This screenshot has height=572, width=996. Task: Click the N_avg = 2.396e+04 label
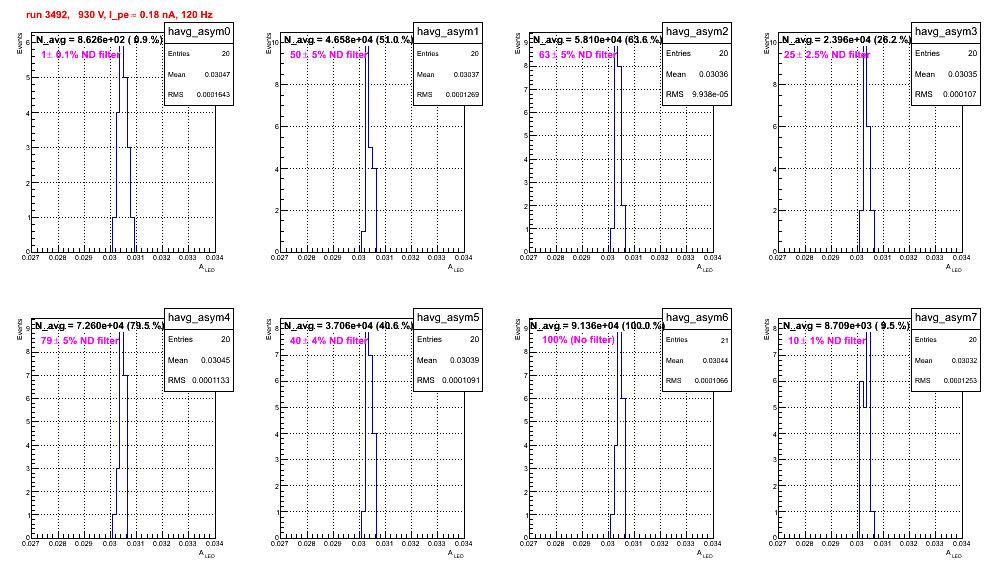click(x=846, y=40)
